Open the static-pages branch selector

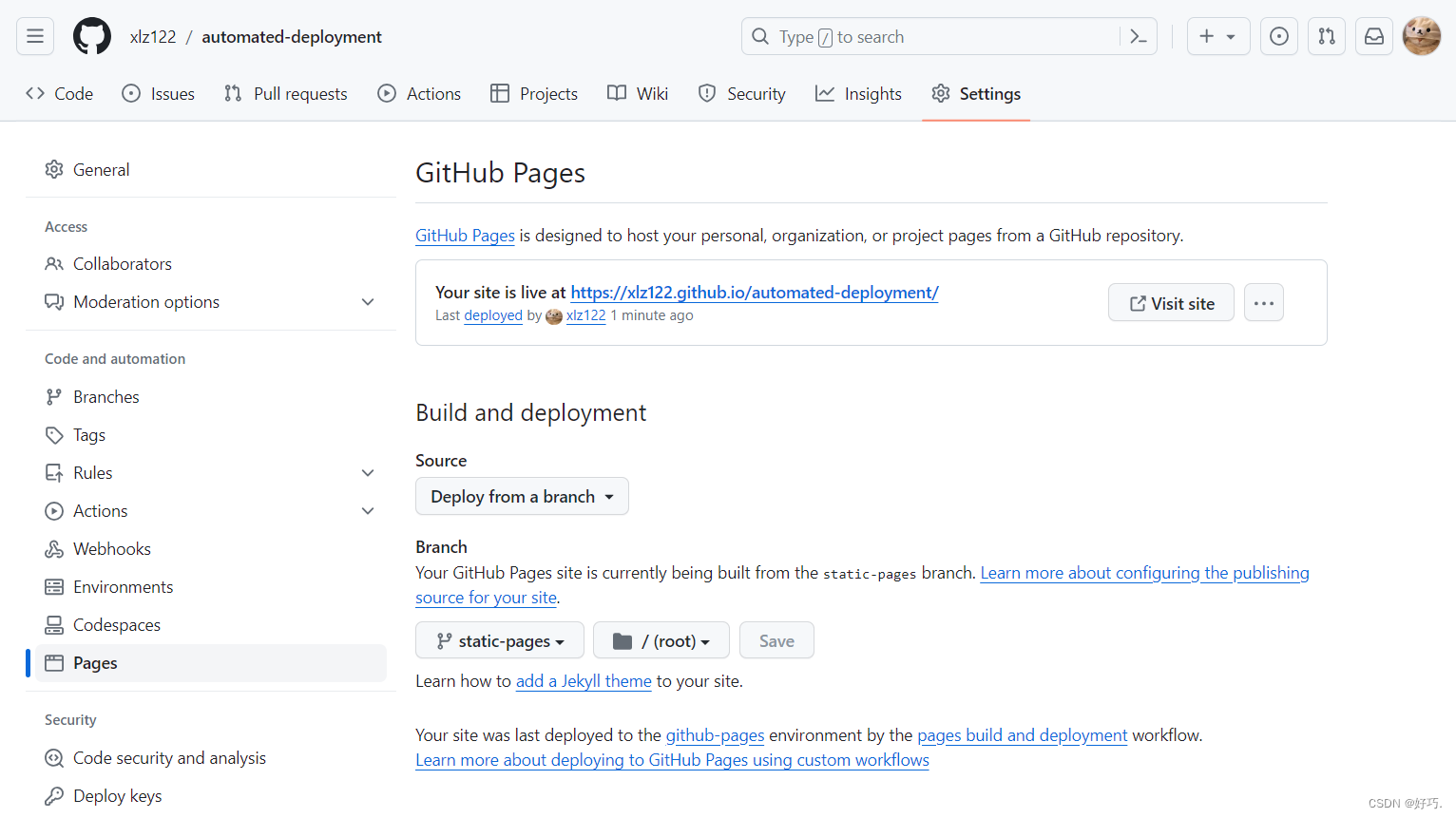click(500, 640)
